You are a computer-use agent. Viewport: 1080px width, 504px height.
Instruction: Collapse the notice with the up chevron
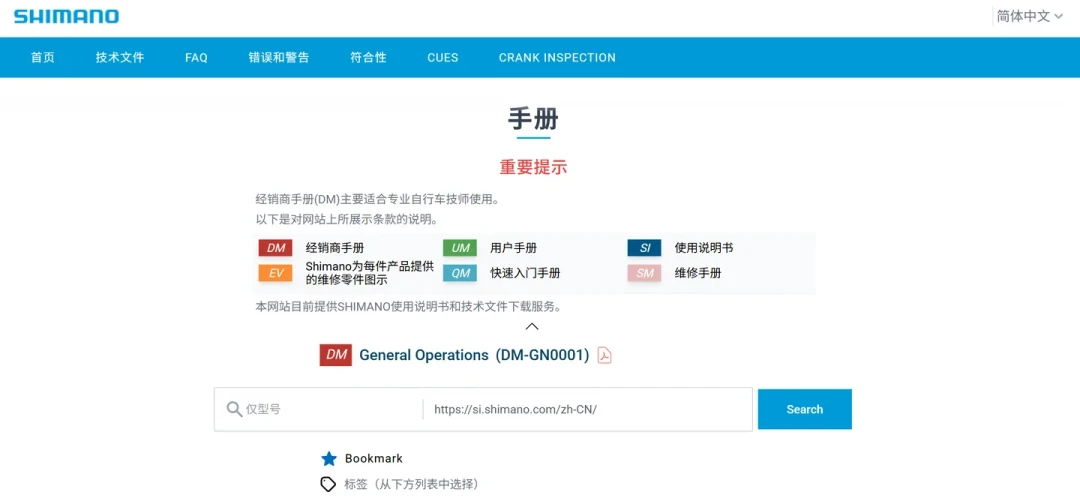pos(532,326)
